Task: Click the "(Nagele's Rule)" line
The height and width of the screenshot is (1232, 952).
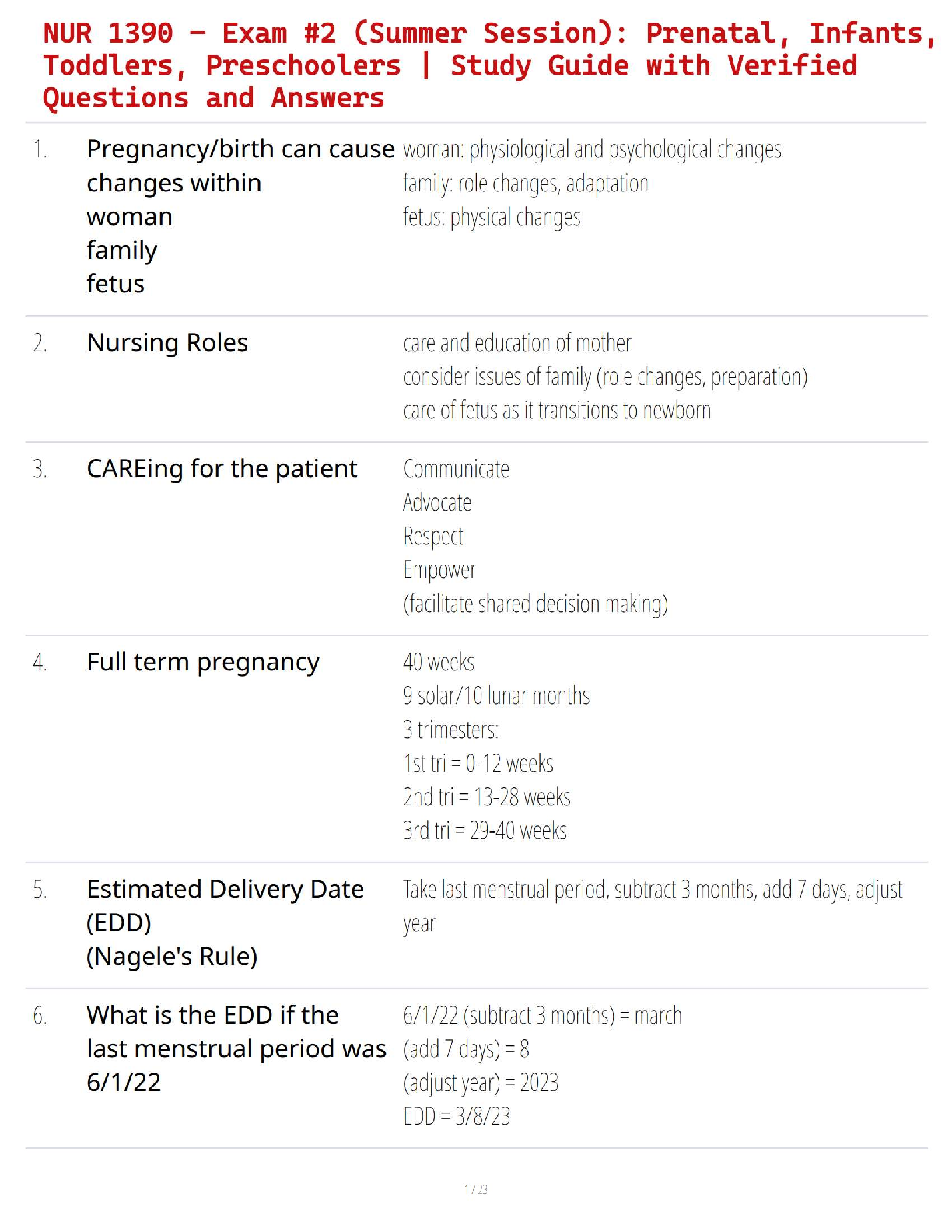Action: coord(172,957)
